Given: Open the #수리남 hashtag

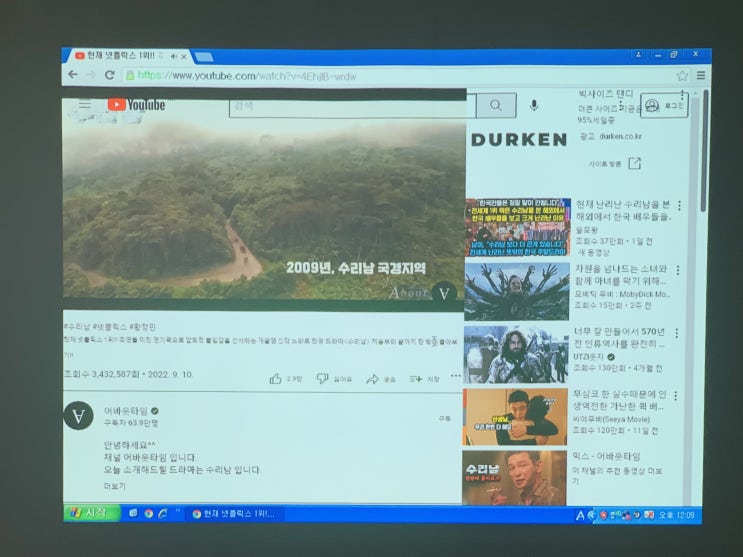Looking at the screenshot, I should (77, 327).
